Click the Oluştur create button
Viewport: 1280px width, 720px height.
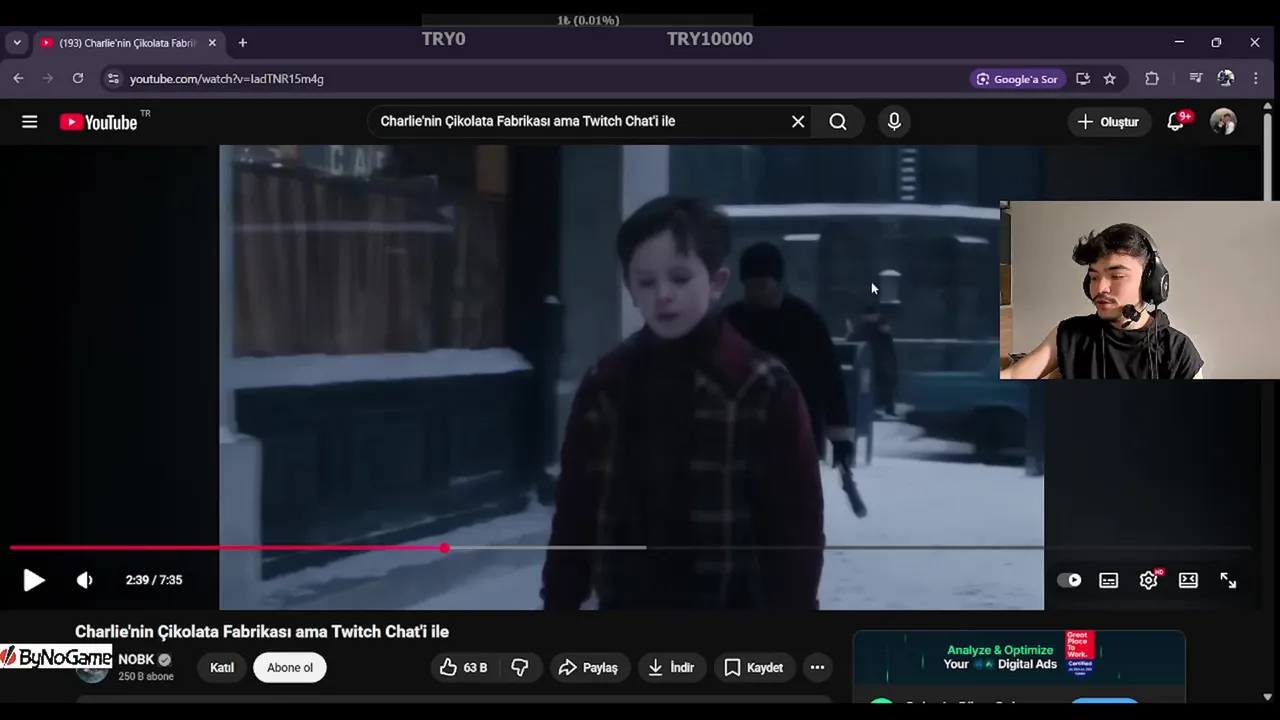click(x=1108, y=122)
